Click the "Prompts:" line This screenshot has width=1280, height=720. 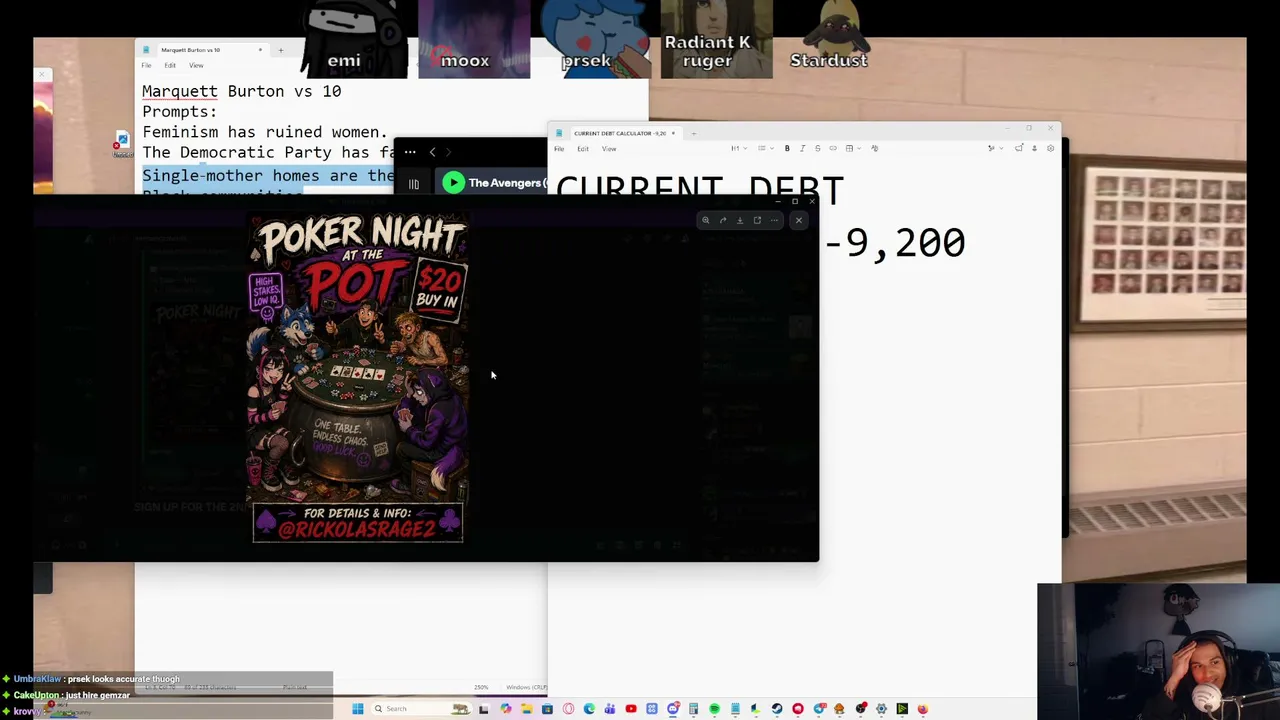tap(180, 112)
